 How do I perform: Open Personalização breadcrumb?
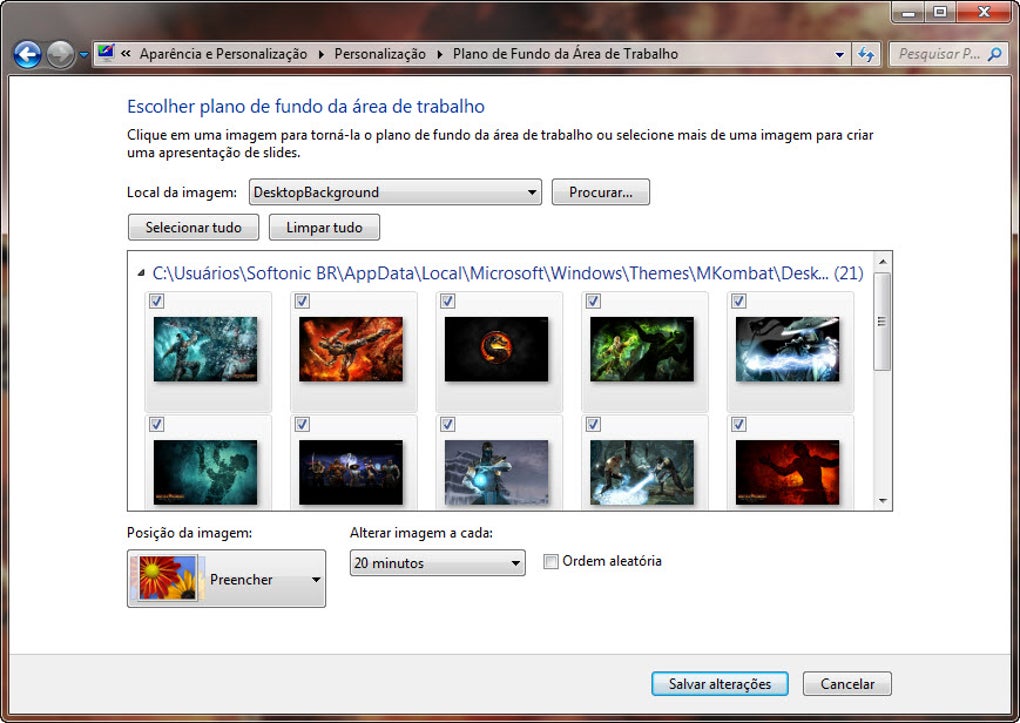[x=380, y=54]
